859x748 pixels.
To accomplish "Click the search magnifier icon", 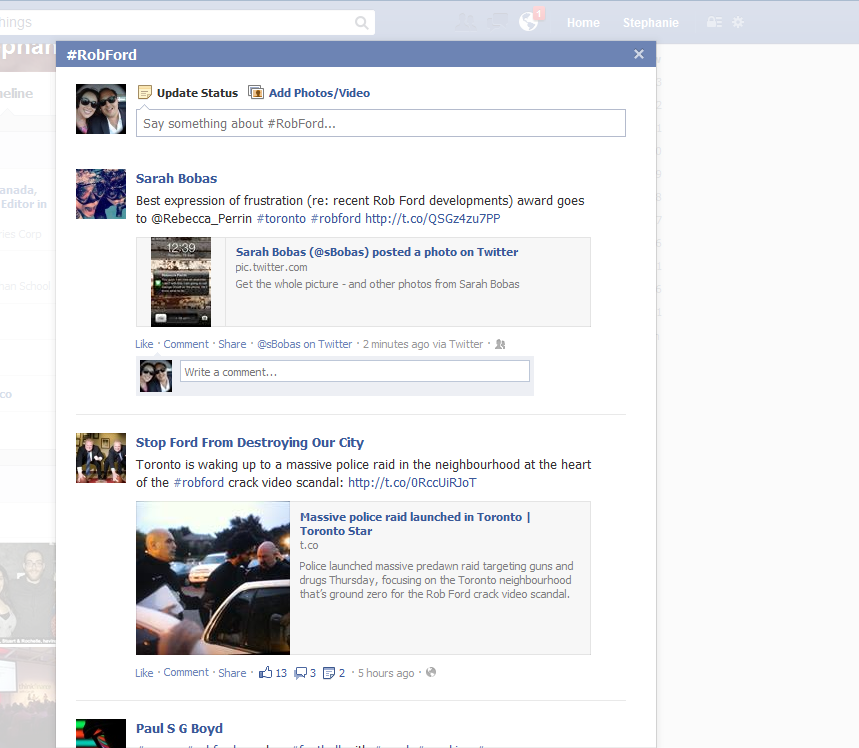I will click(x=362, y=22).
